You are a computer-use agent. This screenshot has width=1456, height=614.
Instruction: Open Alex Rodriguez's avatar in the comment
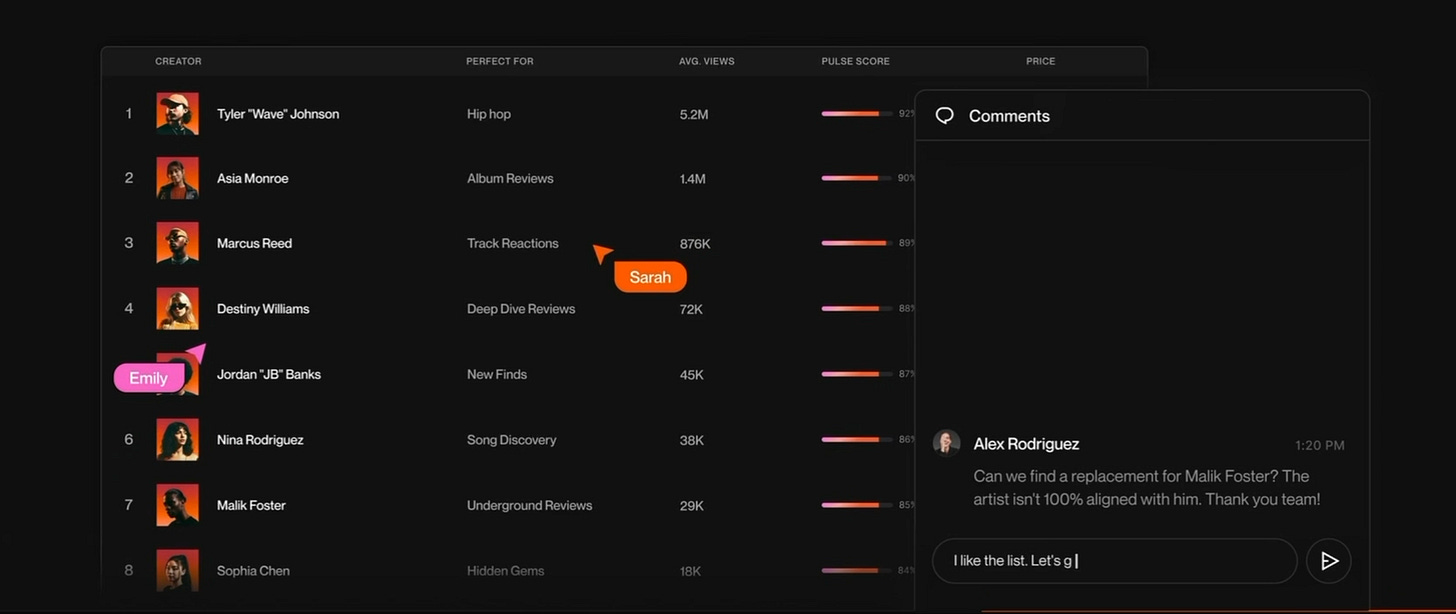pos(946,443)
